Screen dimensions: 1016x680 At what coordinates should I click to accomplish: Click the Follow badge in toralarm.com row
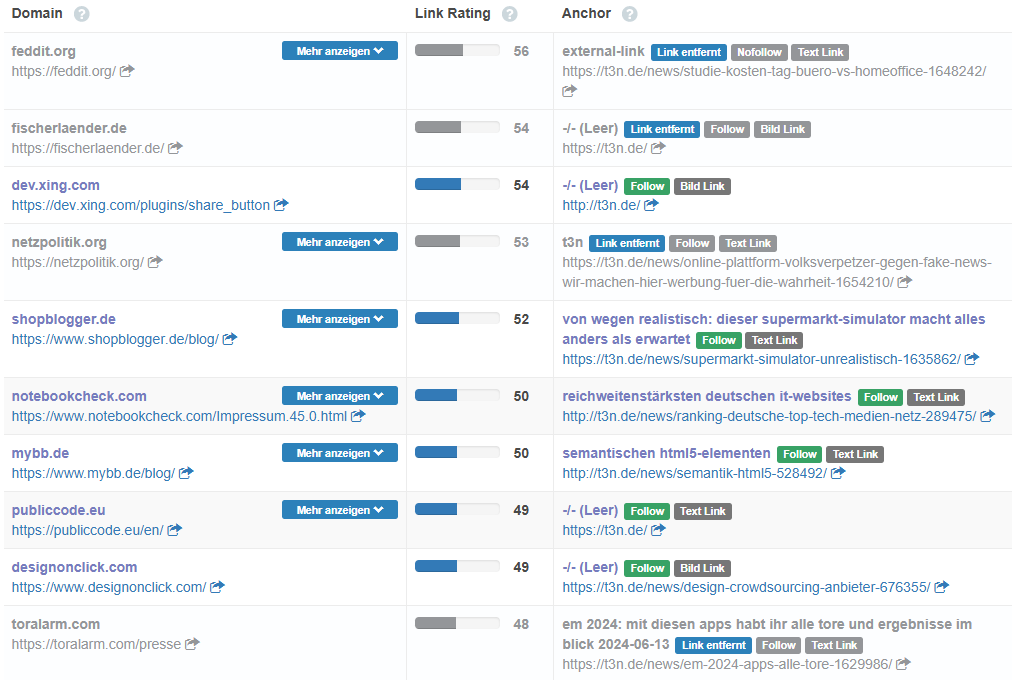pyautogui.click(x=779, y=645)
